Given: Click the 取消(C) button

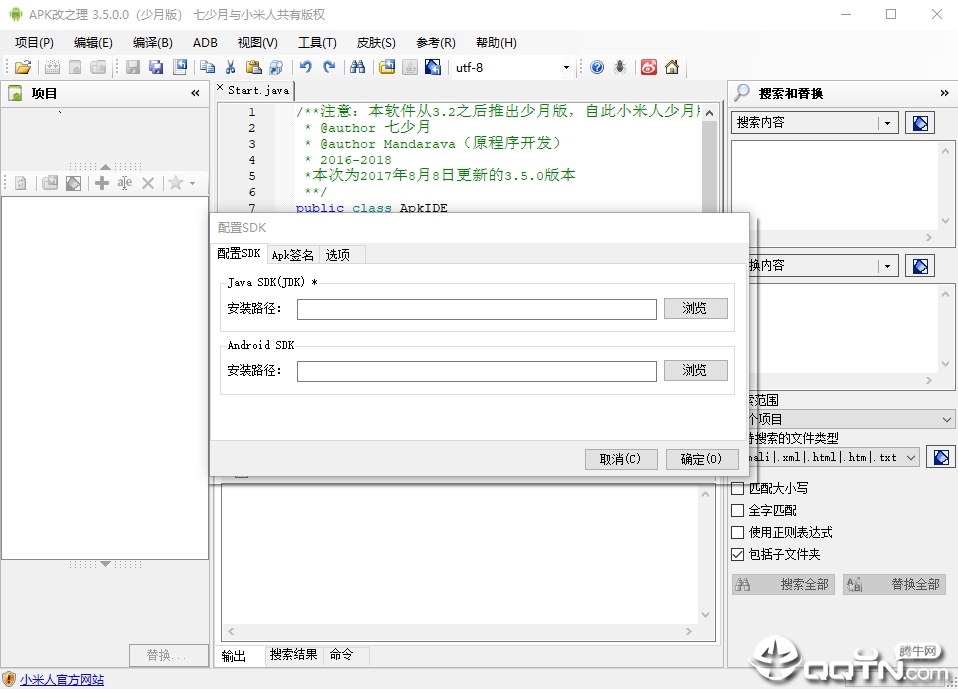Looking at the screenshot, I should [621, 459].
